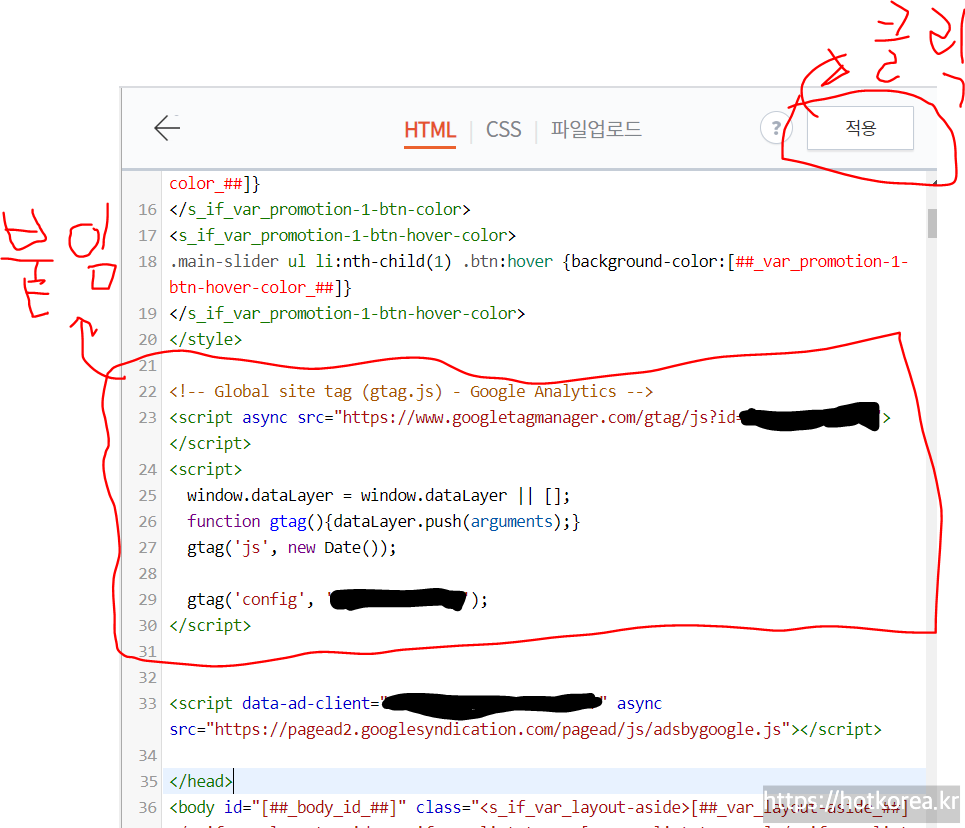Click the 적용 apply button

[x=860, y=128]
